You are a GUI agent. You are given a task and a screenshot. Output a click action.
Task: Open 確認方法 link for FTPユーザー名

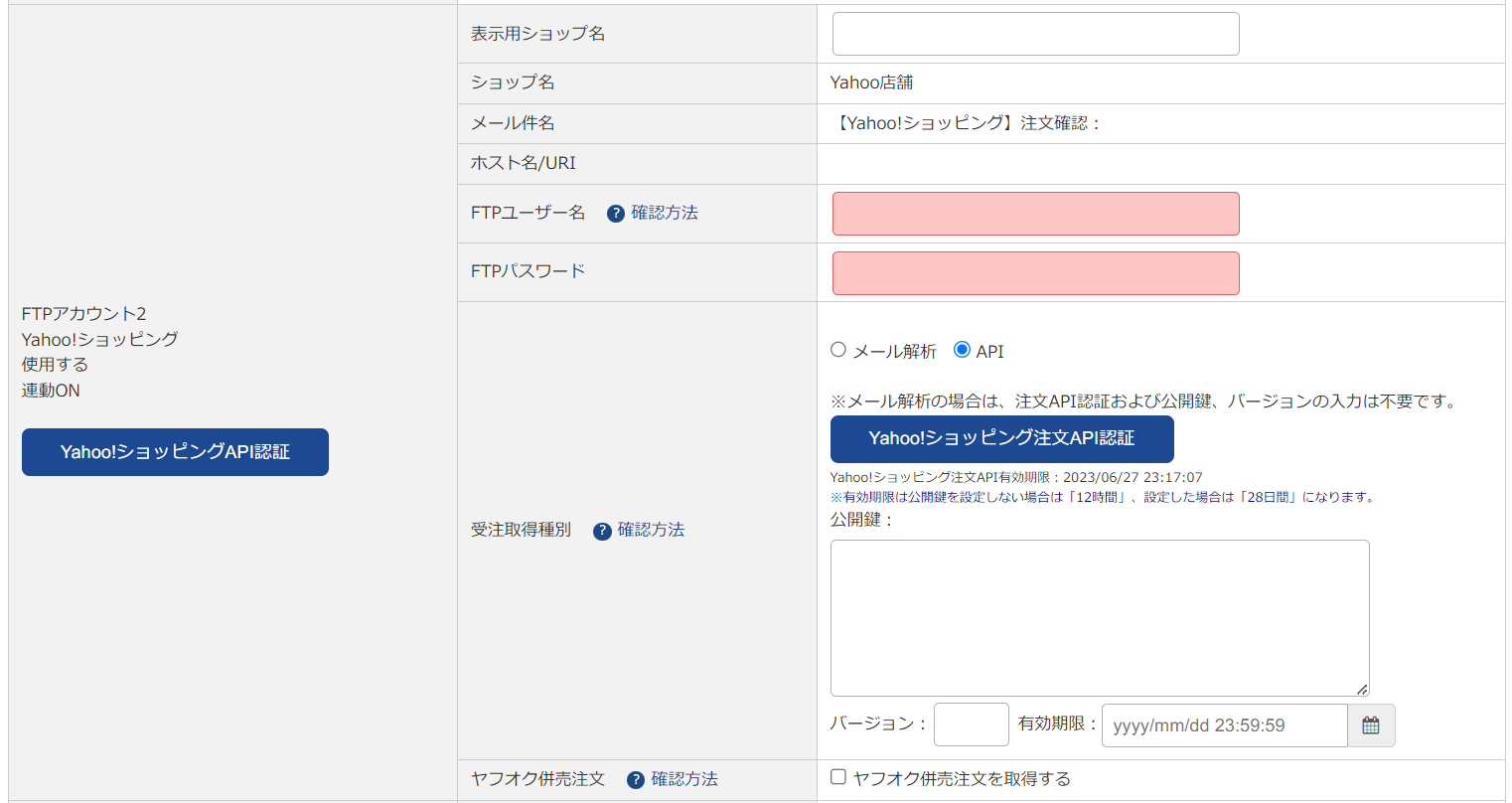pyautogui.click(x=665, y=213)
